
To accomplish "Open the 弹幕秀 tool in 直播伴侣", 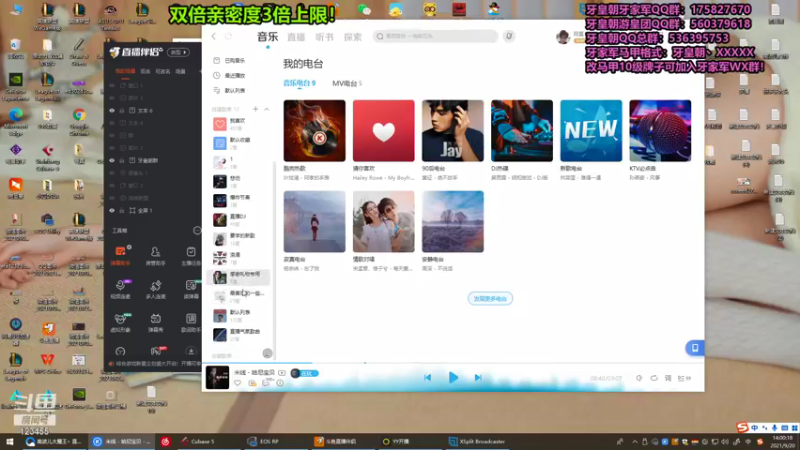I will [x=156, y=322].
